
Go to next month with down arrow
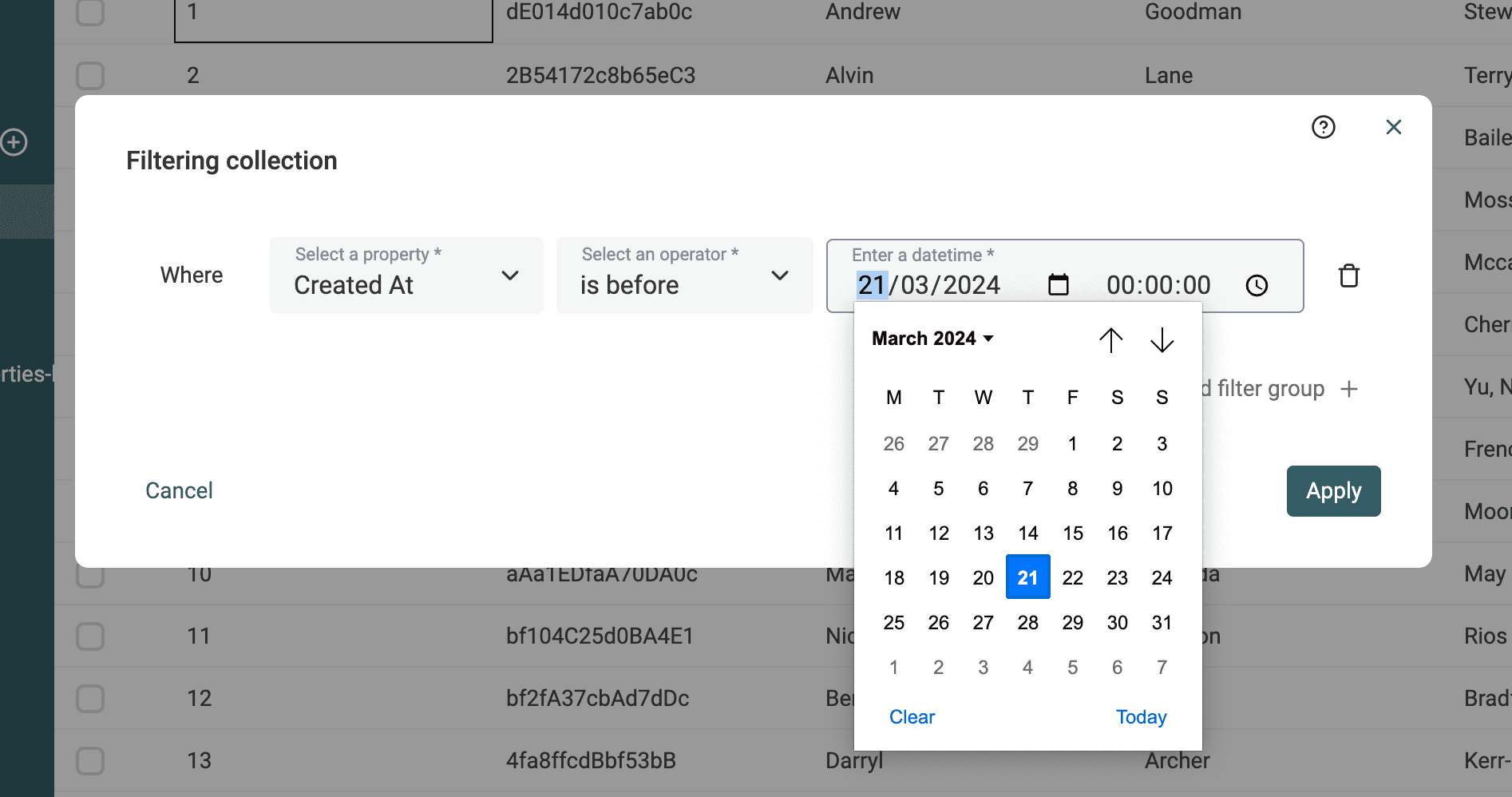(x=1162, y=340)
